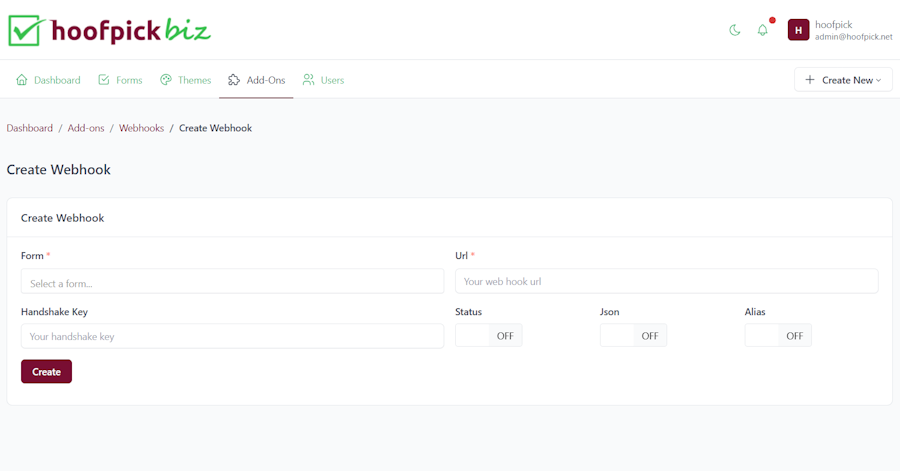
Task: Open the Dashboard tab
Action: click(x=48, y=80)
